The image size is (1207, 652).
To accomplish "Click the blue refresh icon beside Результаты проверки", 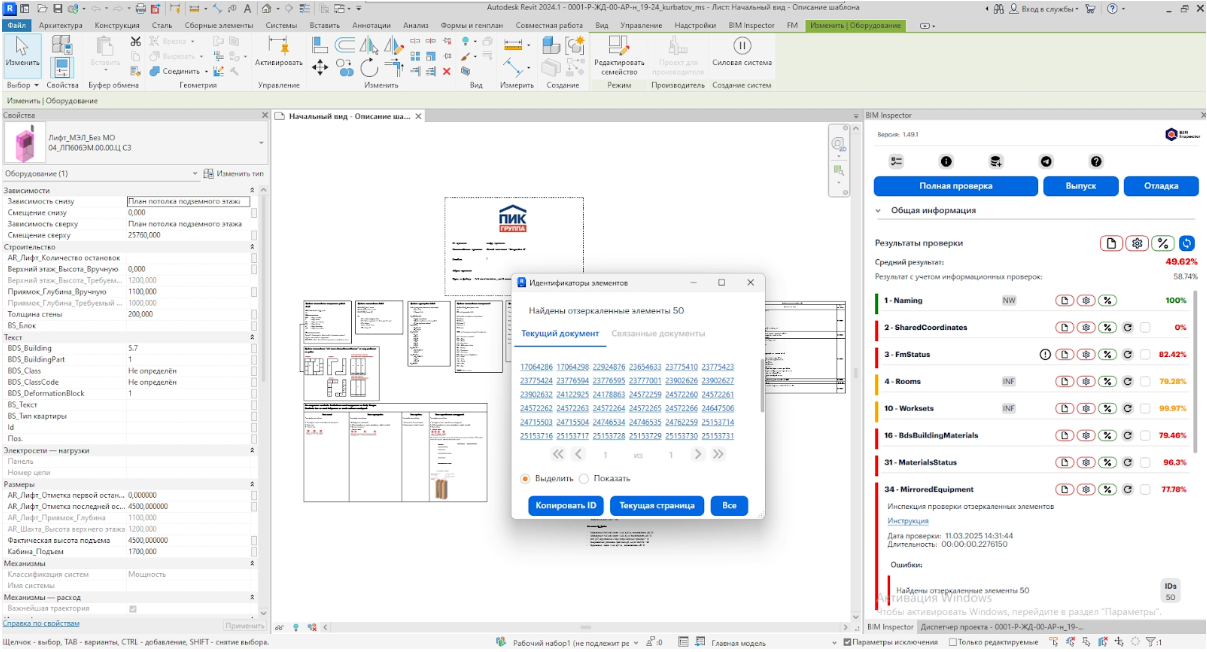I will (x=1187, y=242).
